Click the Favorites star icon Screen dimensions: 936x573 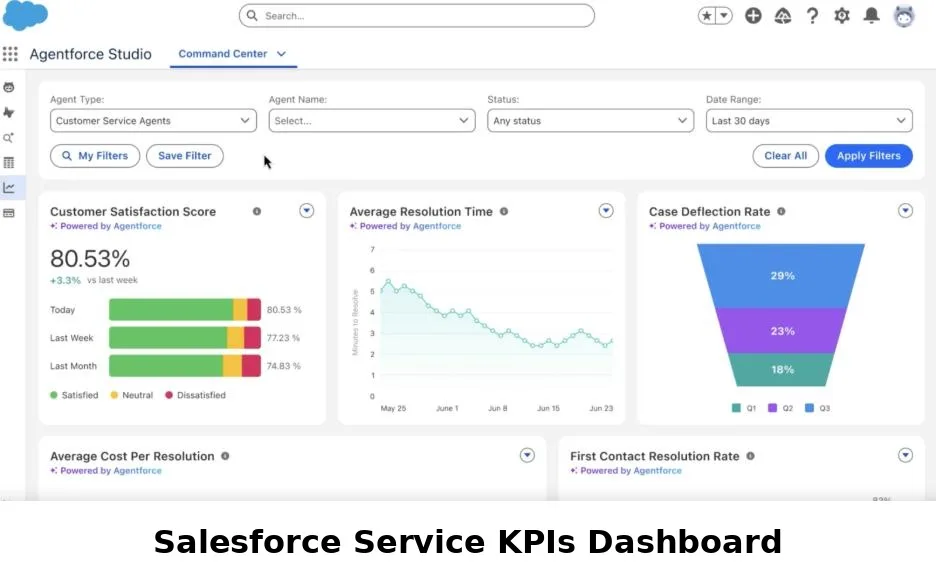707,16
